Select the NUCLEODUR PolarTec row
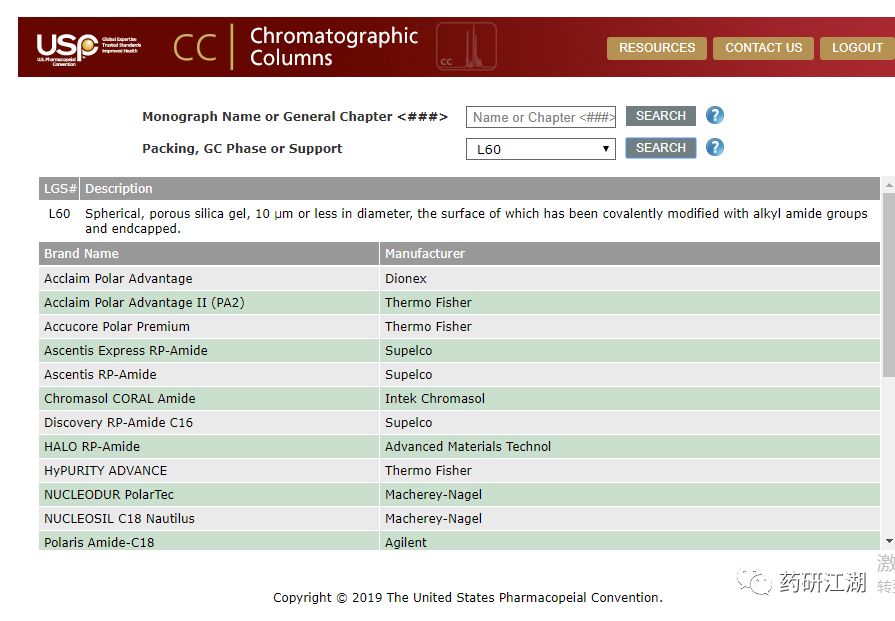Viewport: 895px width, 621px height. point(459,494)
